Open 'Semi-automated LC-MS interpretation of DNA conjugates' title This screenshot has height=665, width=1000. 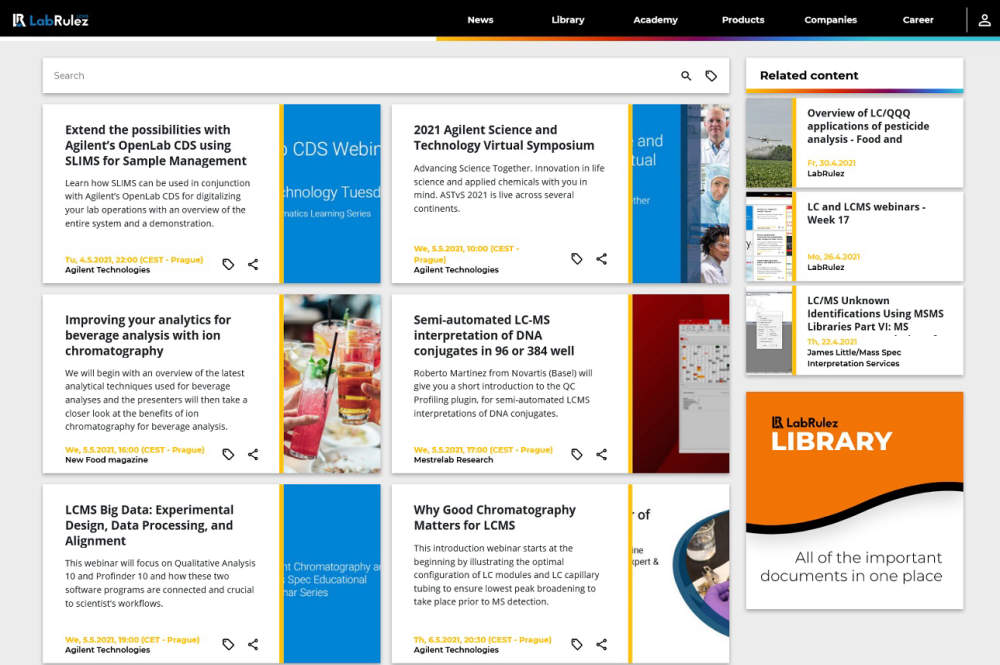coord(494,335)
